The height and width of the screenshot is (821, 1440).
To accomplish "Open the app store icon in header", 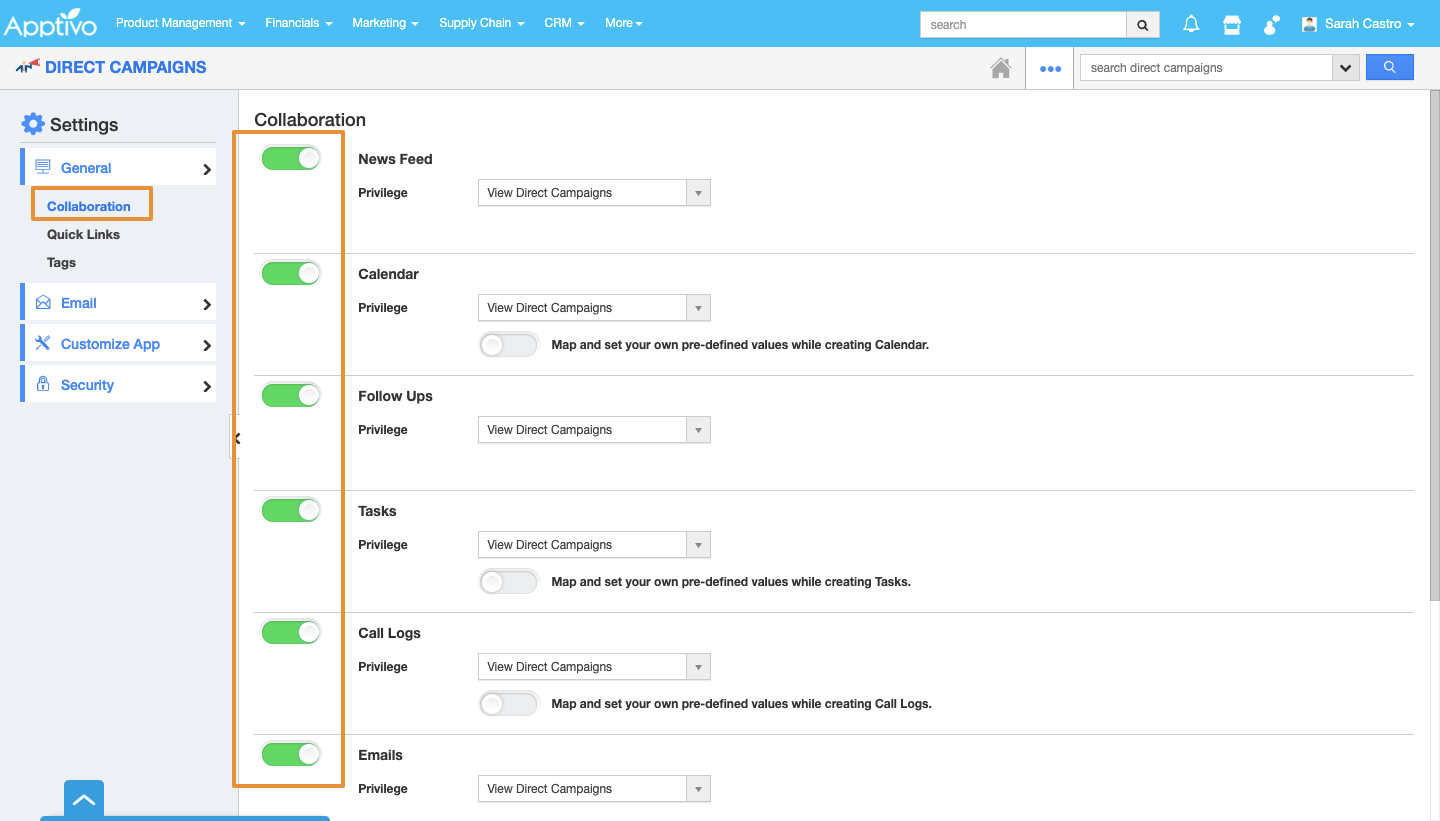I will pyautogui.click(x=1232, y=24).
